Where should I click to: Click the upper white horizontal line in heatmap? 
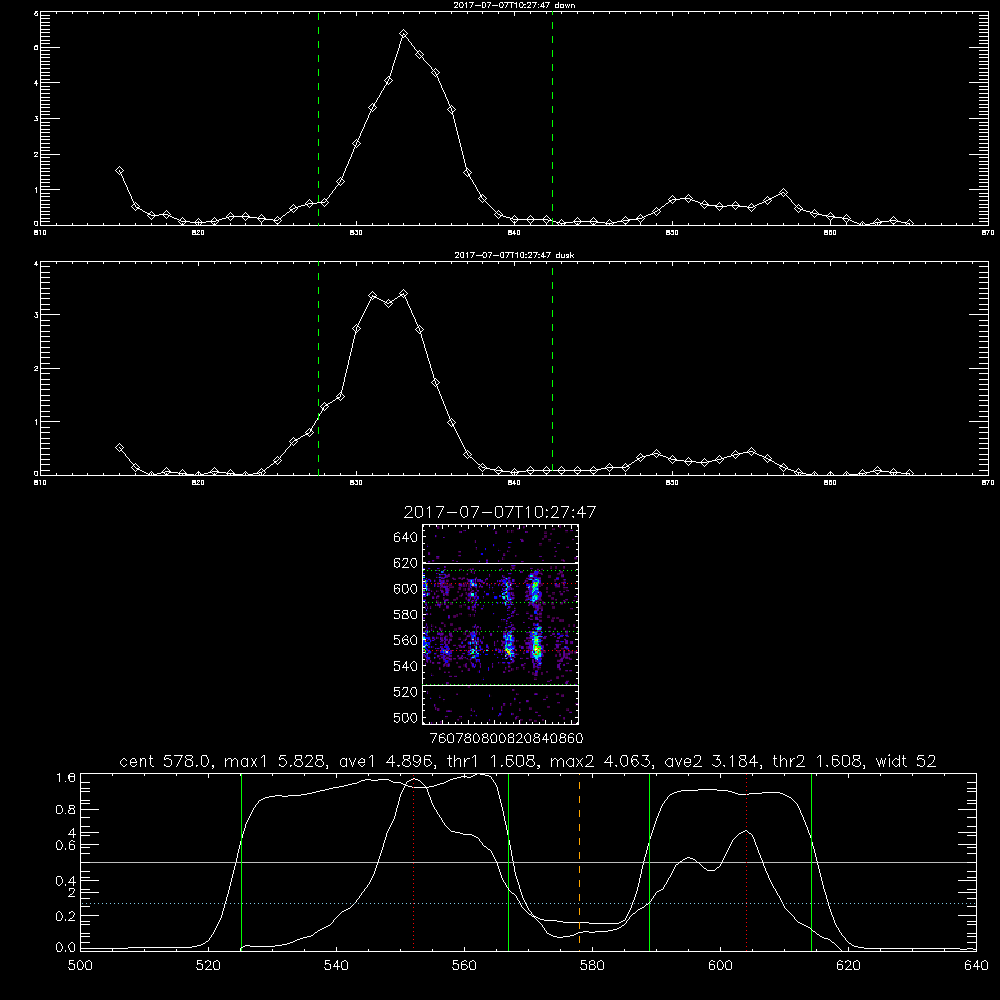[x=501, y=563]
